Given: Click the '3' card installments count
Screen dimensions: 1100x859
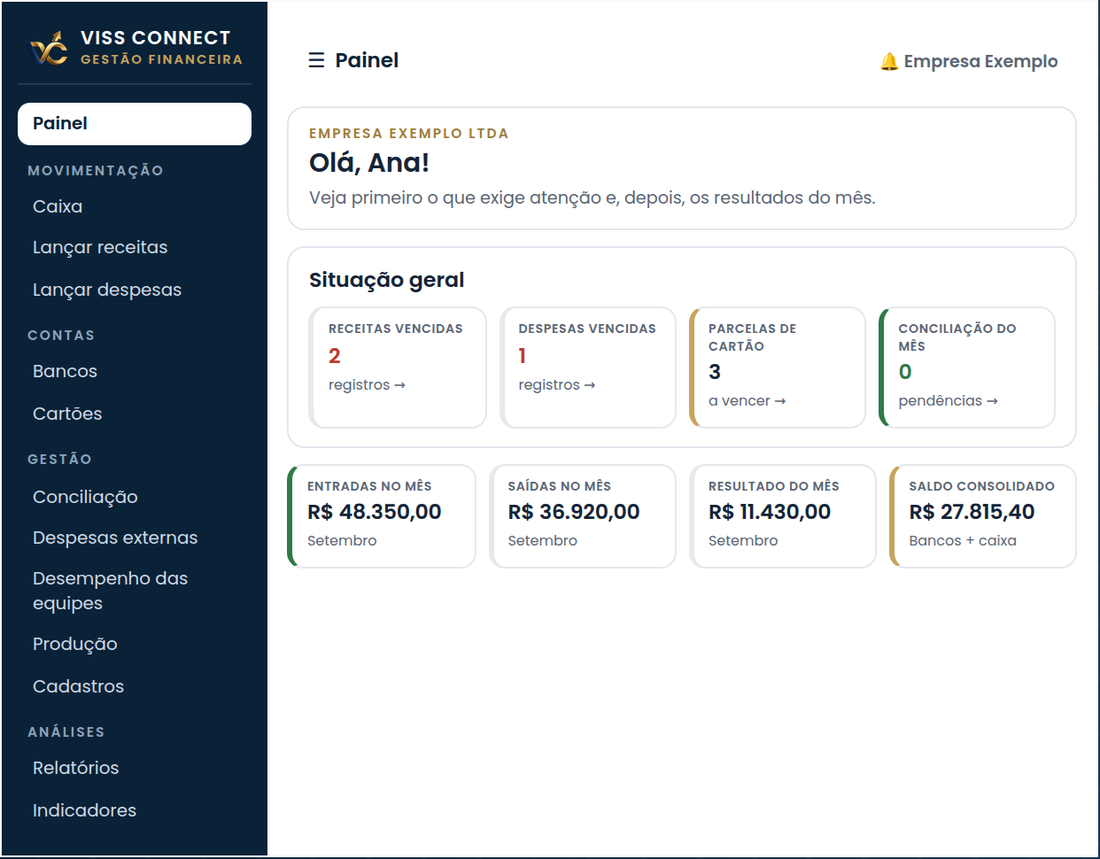Looking at the screenshot, I should [x=714, y=372].
